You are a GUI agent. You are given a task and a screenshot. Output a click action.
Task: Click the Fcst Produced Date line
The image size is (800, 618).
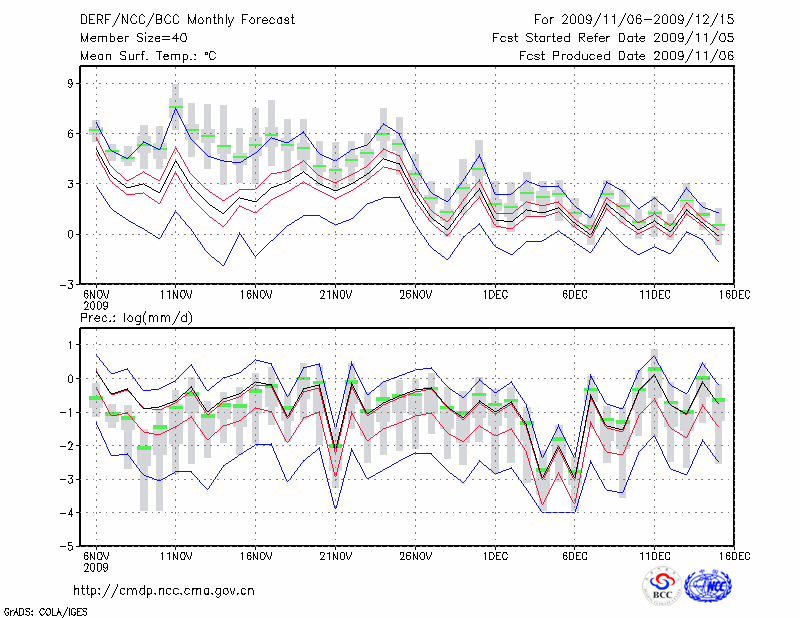tap(627, 56)
